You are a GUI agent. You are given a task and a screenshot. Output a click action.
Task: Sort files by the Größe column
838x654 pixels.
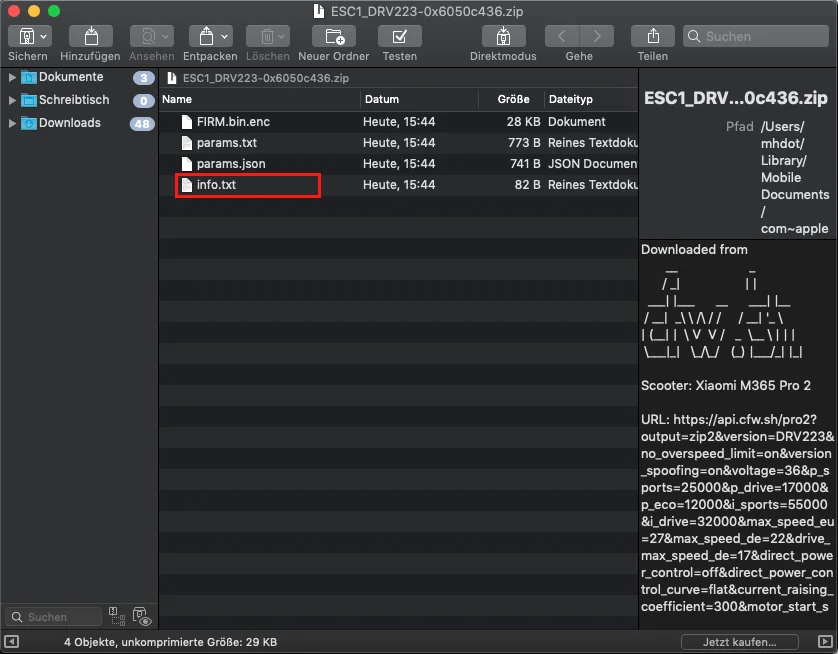coord(513,100)
